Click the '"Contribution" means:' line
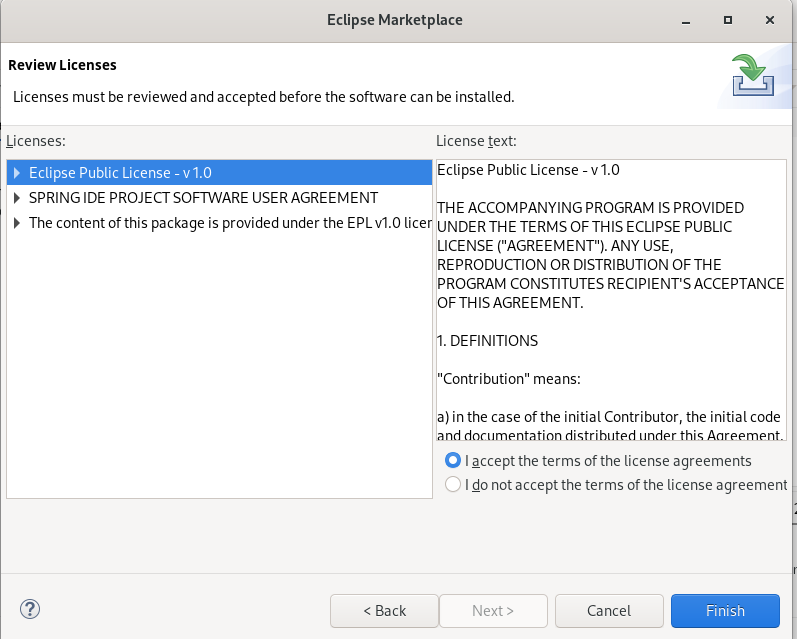 pyautogui.click(x=509, y=379)
